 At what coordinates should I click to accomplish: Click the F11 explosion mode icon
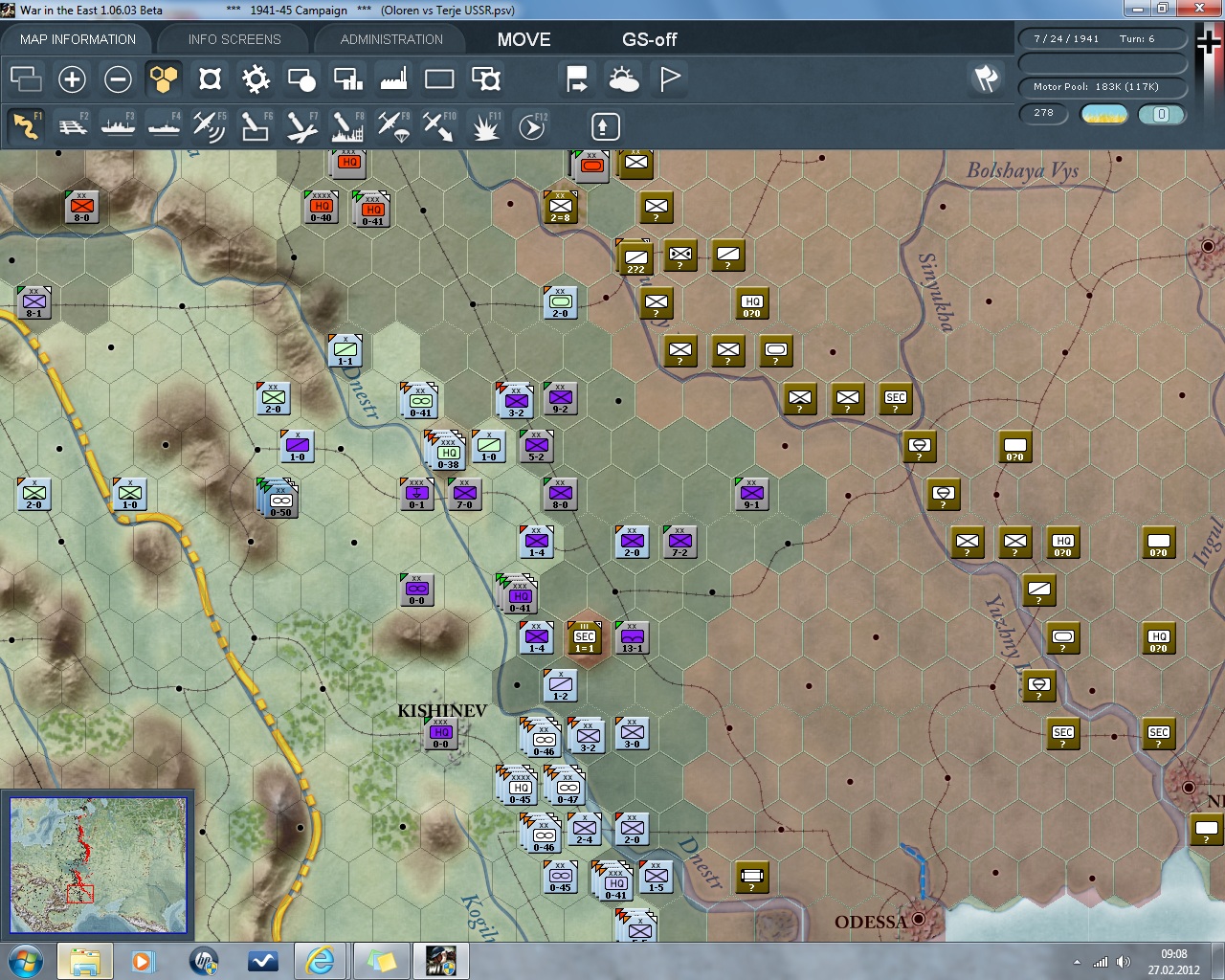pos(485,125)
